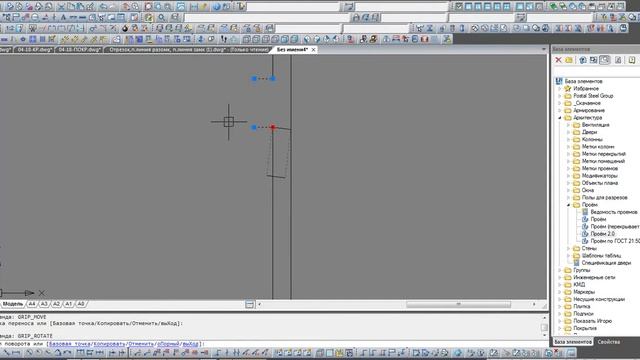
Task: Click the Отменить command option link
Action: pos(141,344)
